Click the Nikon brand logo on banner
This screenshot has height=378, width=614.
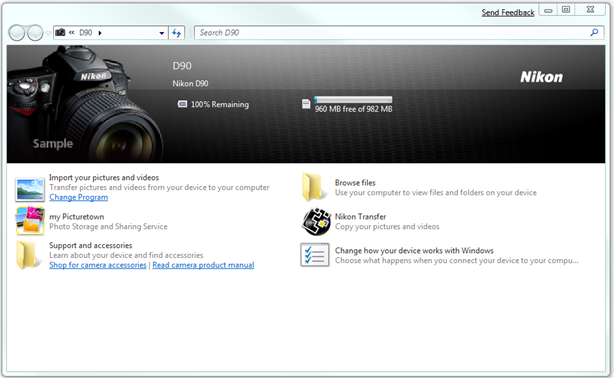tap(541, 77)
